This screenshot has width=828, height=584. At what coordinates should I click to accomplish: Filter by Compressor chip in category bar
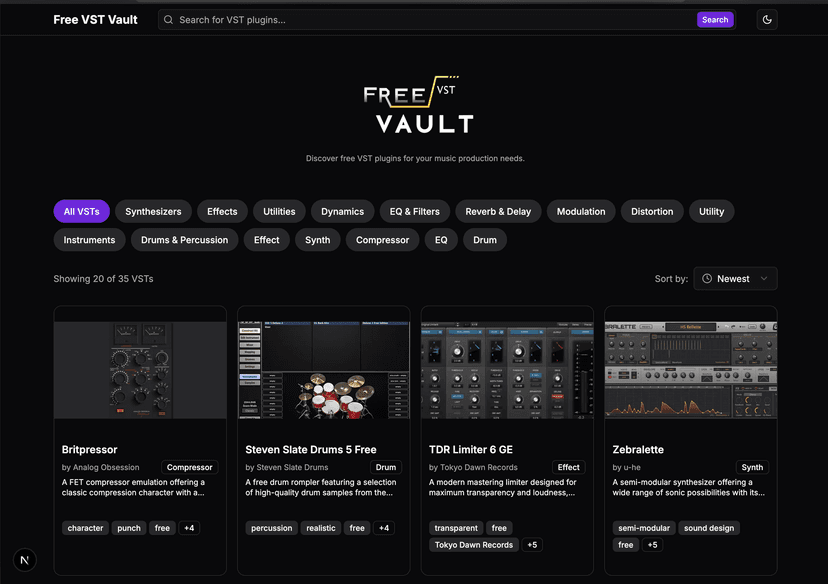pos(382,240)
